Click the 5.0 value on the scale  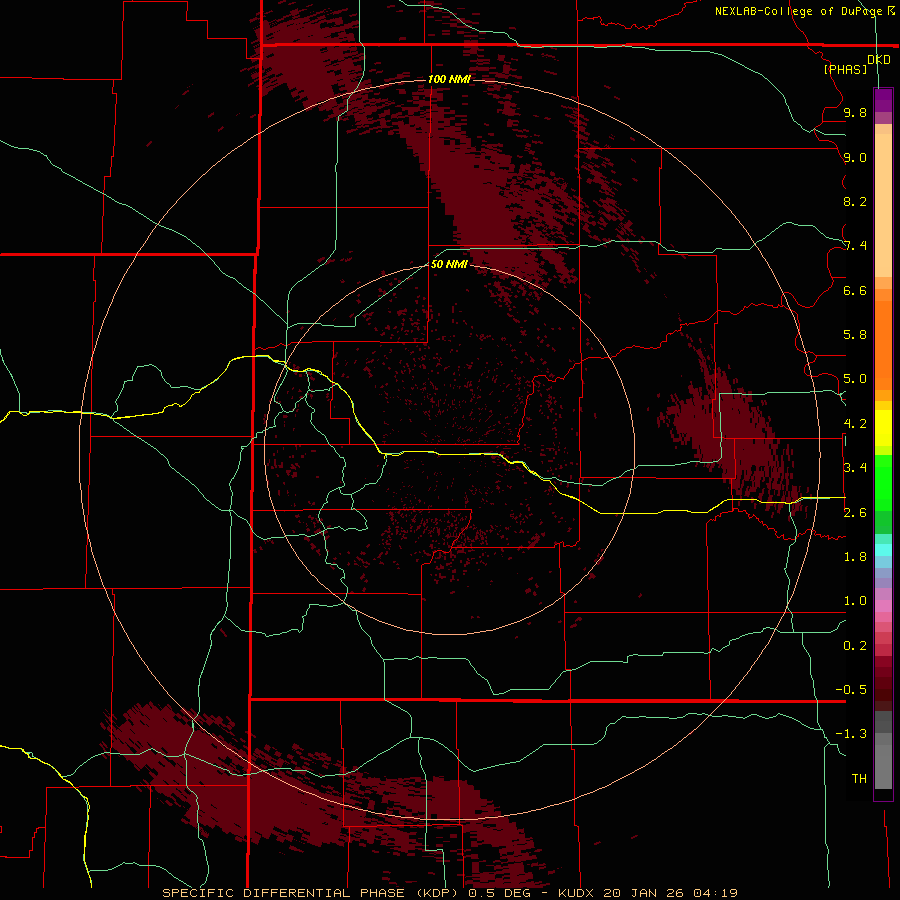(855, 379)
